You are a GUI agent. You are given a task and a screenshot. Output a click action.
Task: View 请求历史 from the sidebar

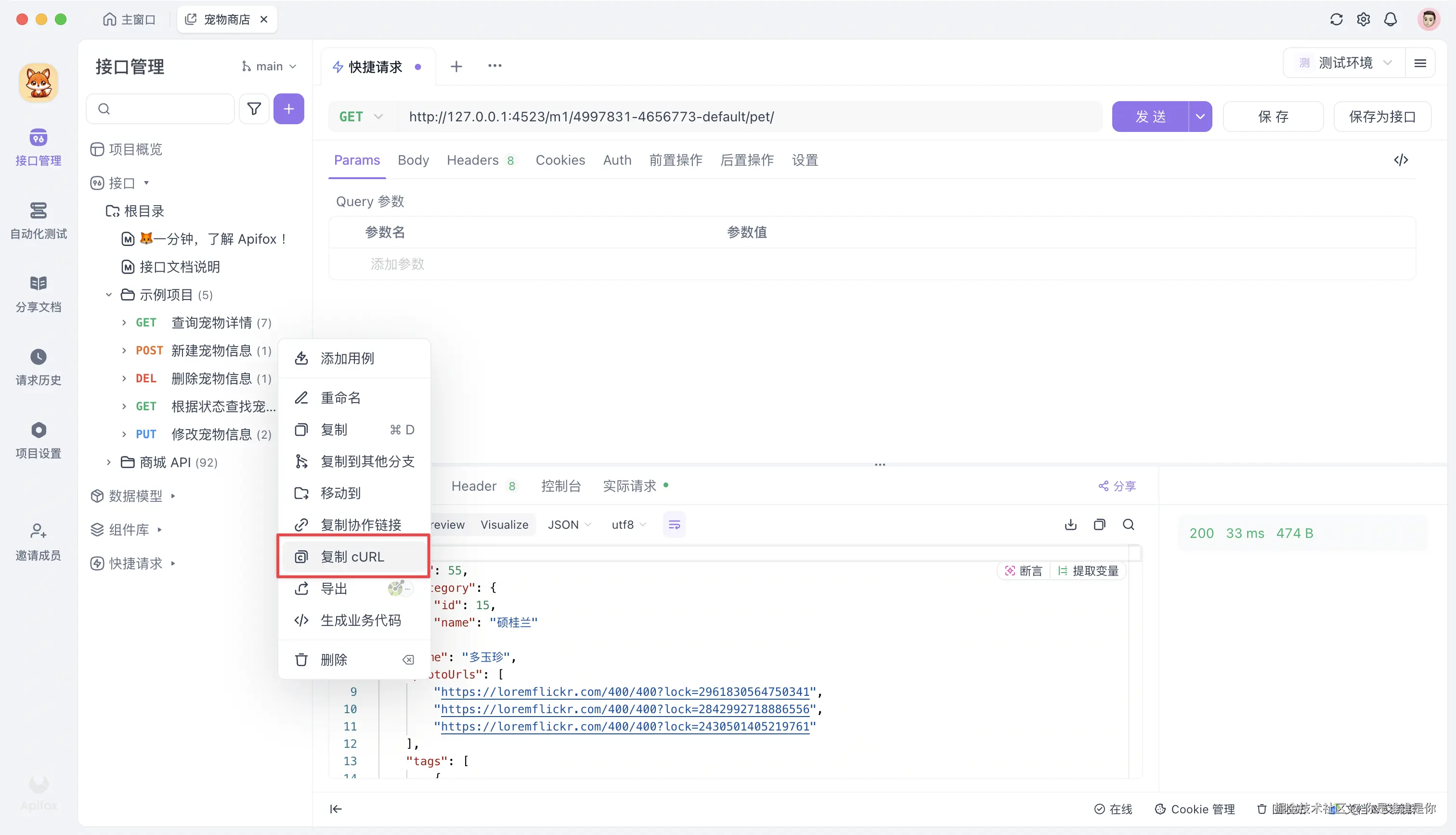point(38,366)
